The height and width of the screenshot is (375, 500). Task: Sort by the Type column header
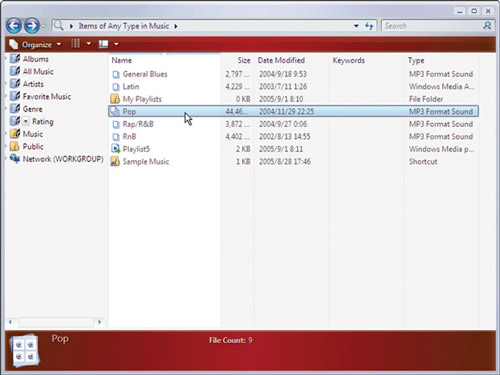click(x=416, y=60)
